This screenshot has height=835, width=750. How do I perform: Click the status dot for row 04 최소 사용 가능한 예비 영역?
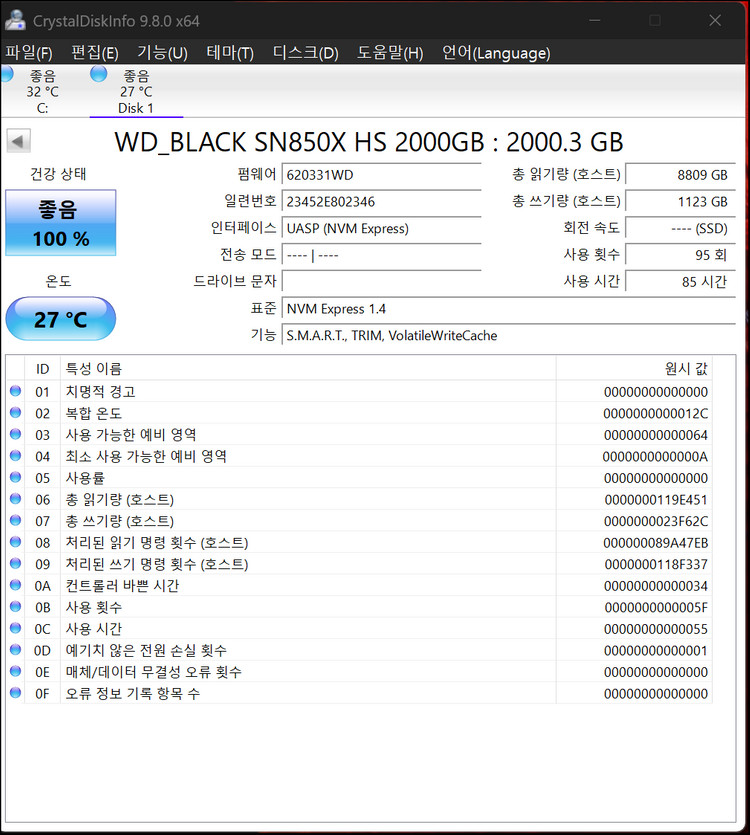[15, 456]
